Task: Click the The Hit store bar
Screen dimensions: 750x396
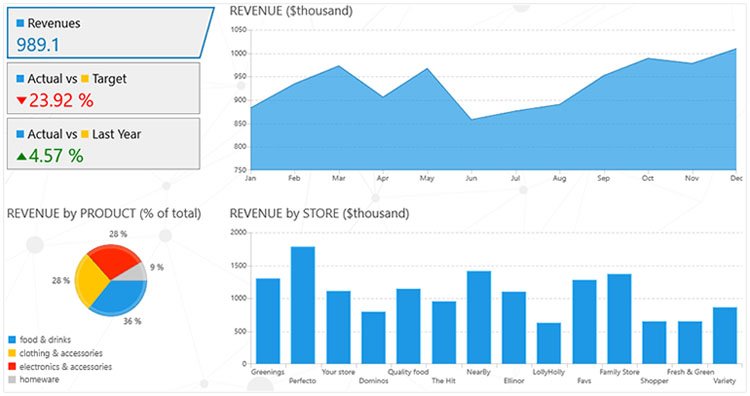Action: pos(444,332)
